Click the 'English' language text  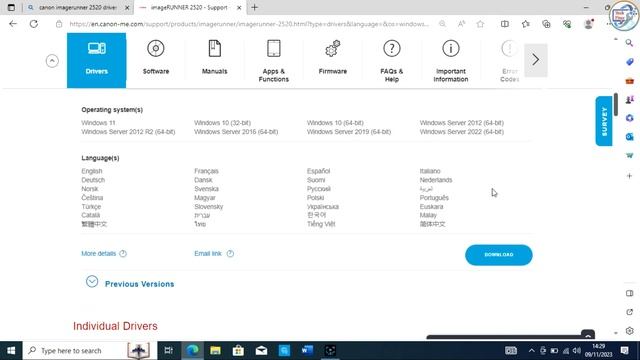pos(92,171)
